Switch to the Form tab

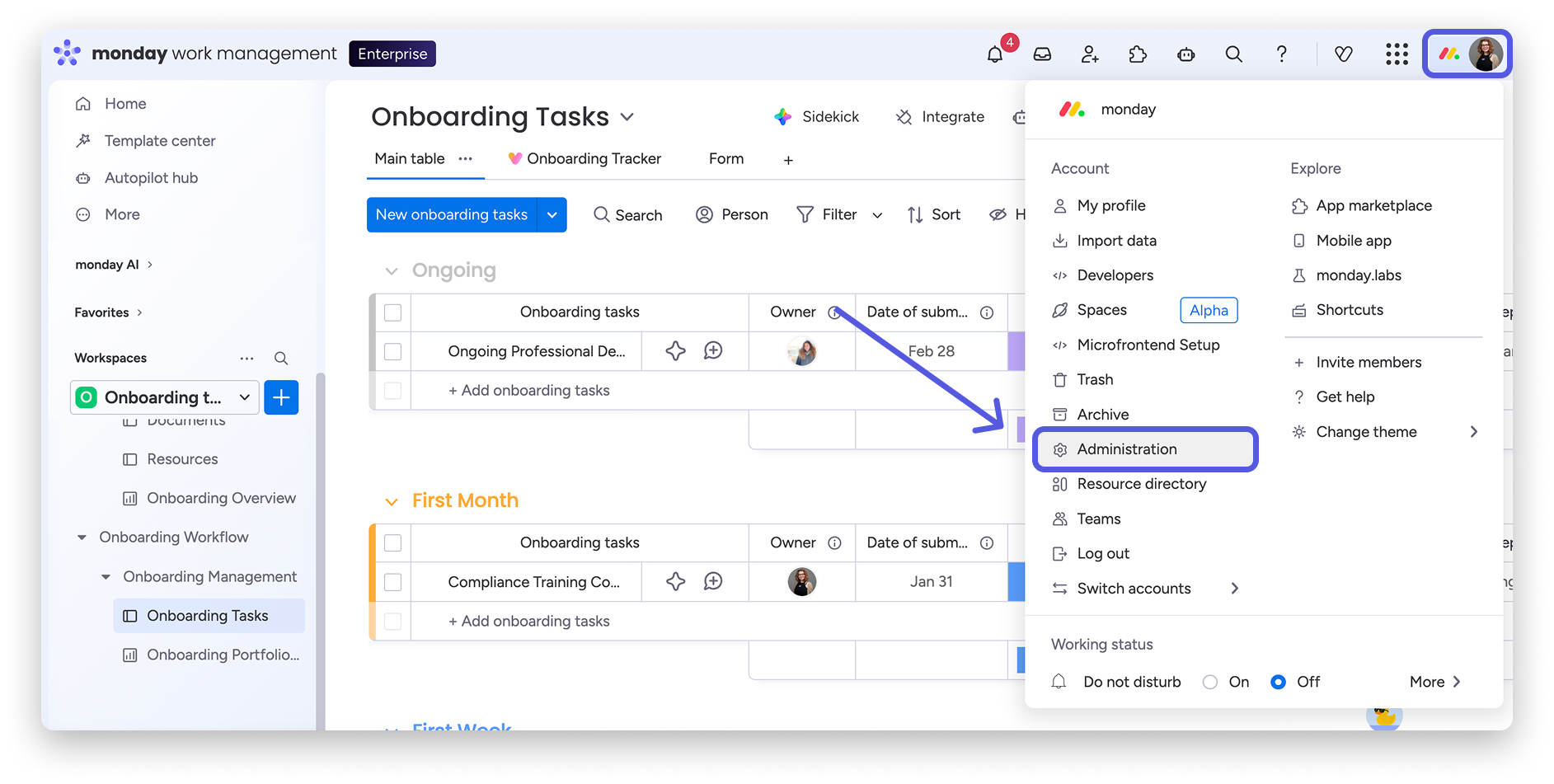click(726, 158)
